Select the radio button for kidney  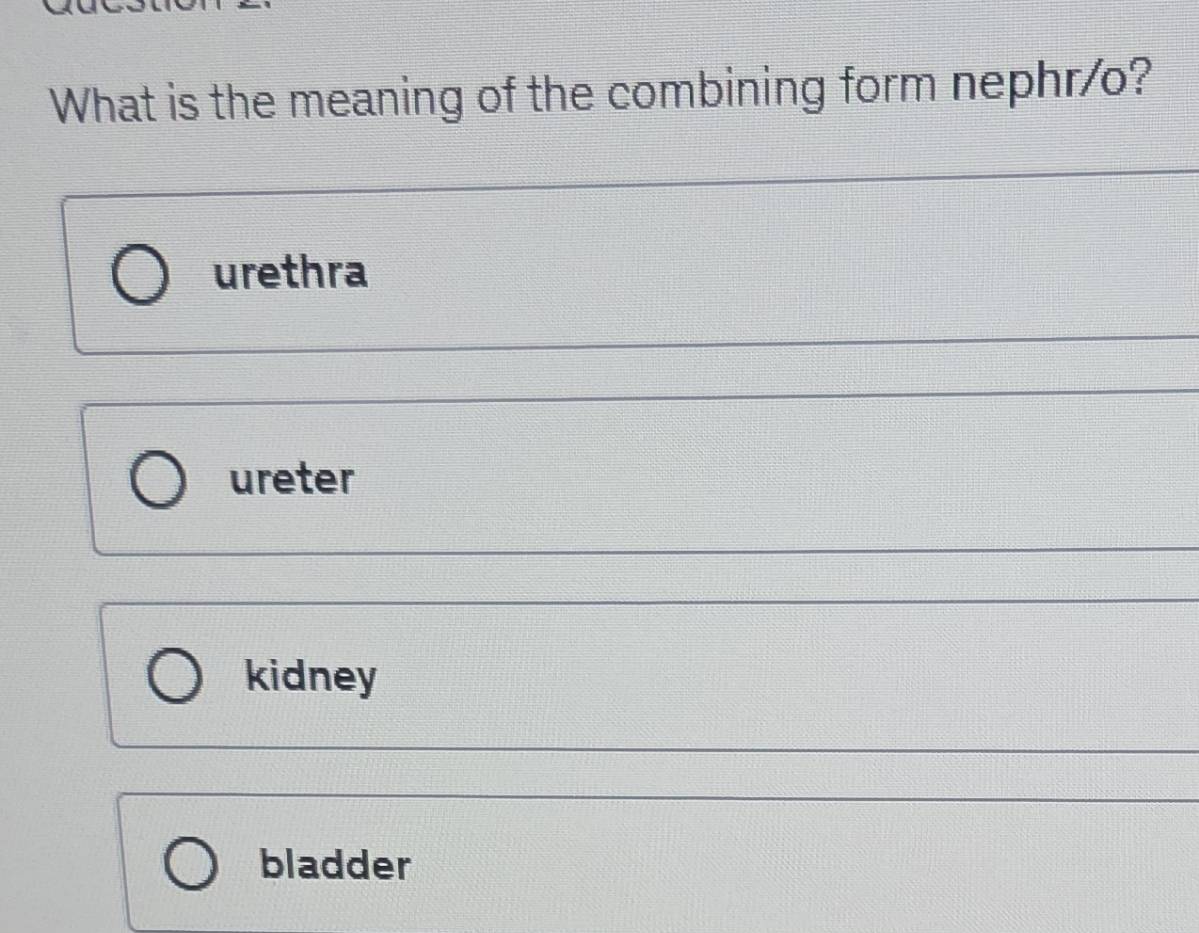click(176, 675)
